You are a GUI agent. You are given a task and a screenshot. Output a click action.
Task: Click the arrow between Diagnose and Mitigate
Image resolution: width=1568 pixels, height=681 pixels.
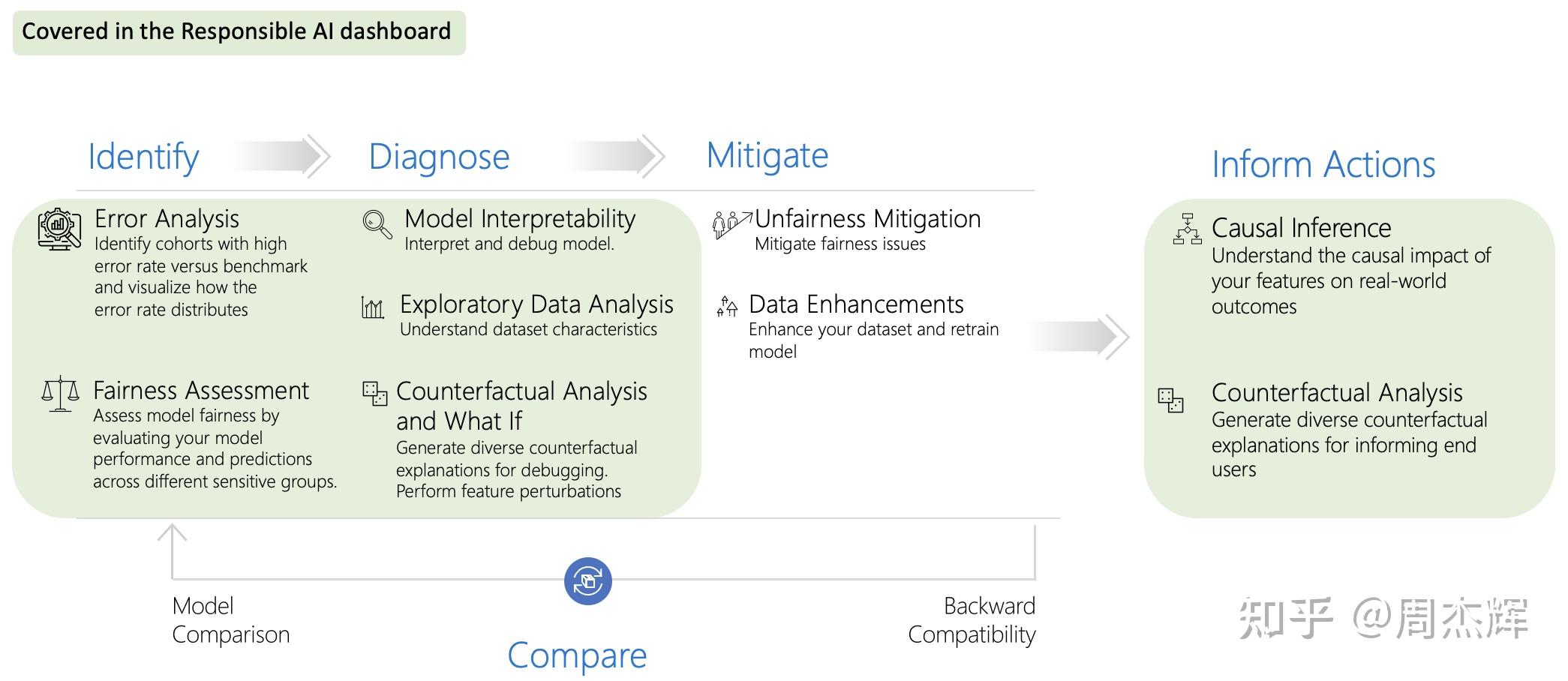pos(616,157)
